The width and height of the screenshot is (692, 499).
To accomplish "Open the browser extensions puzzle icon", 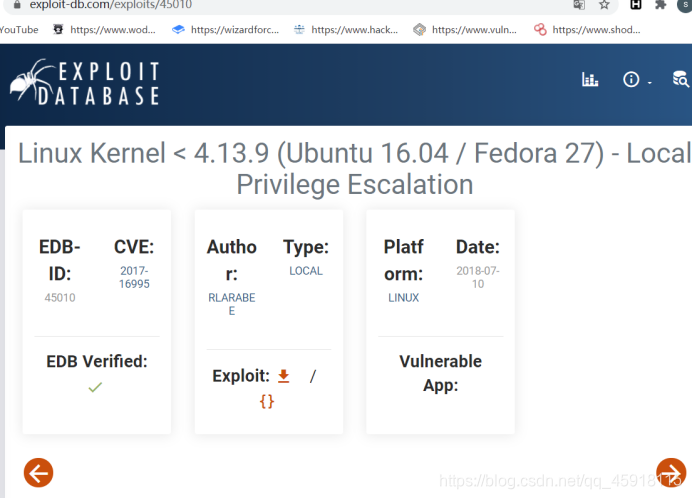I will (660, 4).
